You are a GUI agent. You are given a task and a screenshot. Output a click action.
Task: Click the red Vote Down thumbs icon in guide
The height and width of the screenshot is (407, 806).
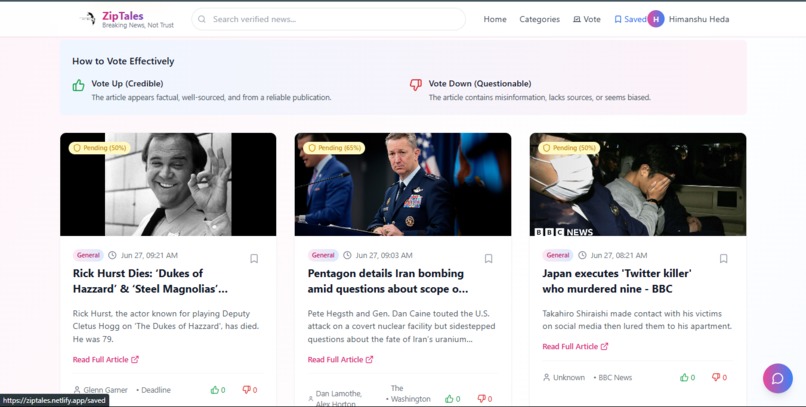(x=415, y=85)
